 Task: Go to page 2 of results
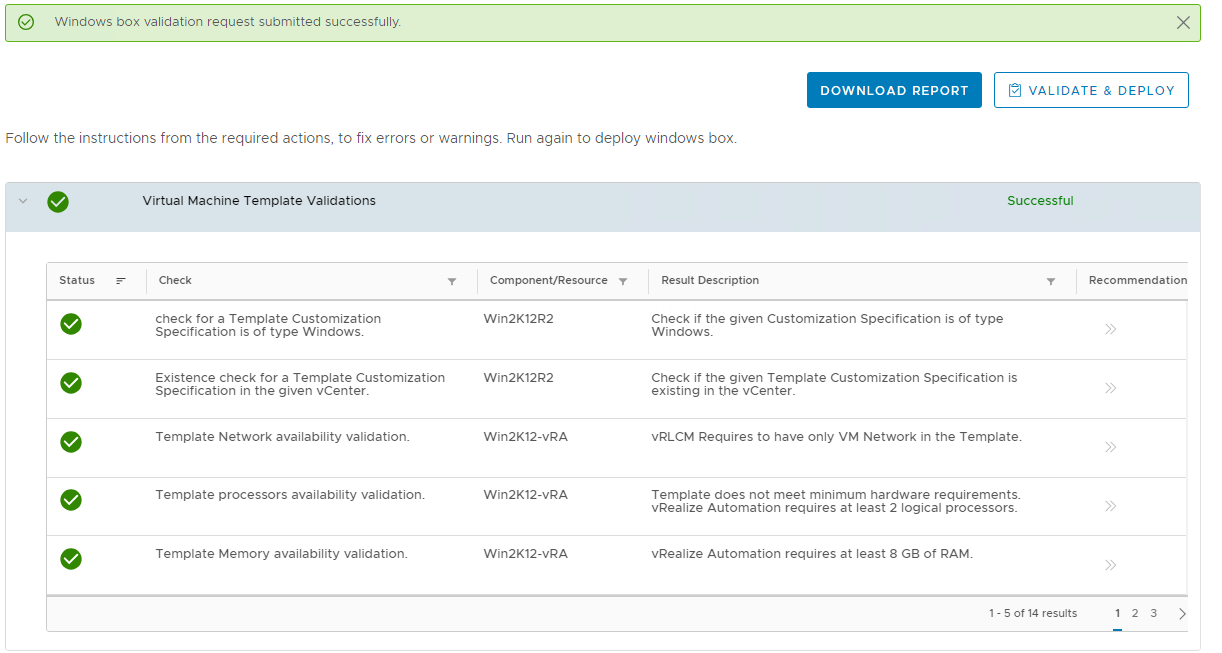1135,613
